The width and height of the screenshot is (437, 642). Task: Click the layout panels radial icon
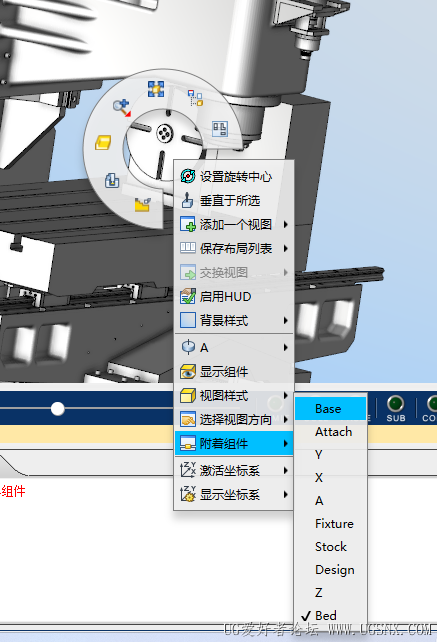[220, 129]
